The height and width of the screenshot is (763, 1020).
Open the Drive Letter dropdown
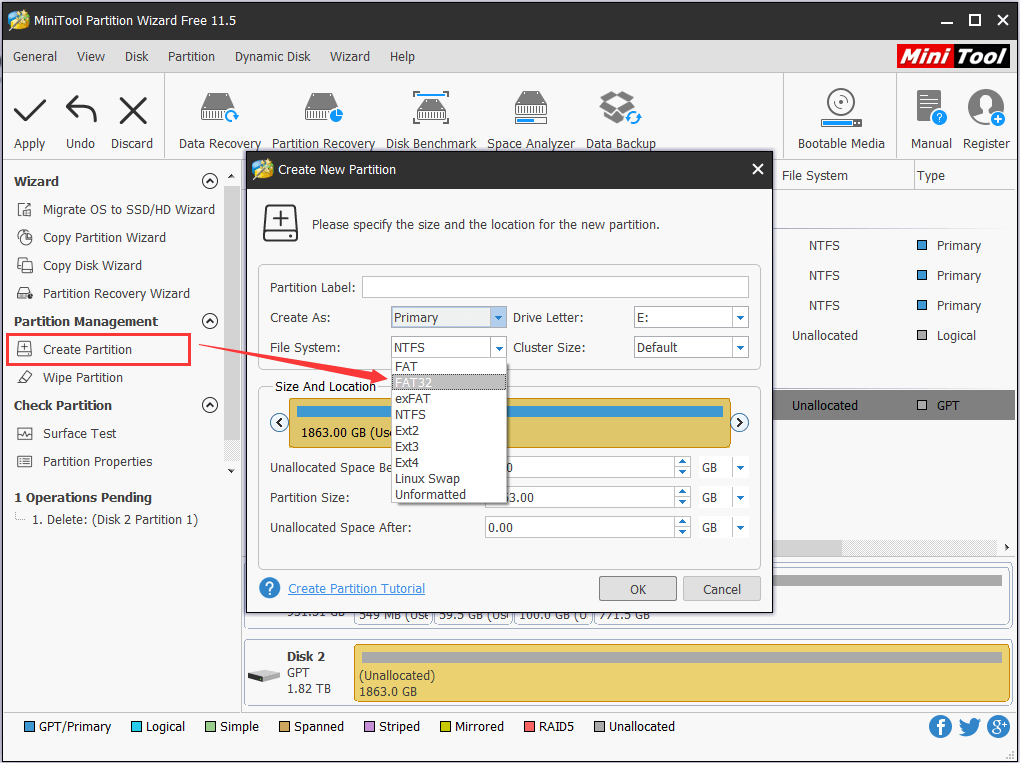[740, 317]
